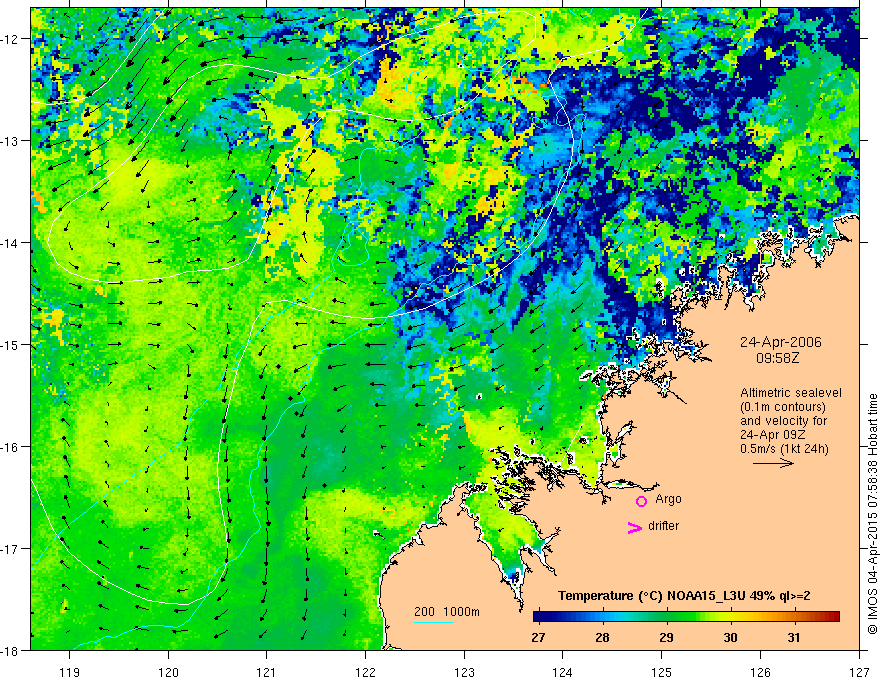This screenshot has height=680, width=880.
Task: Click the latitude label -16
Action: (x=11, y=447)
